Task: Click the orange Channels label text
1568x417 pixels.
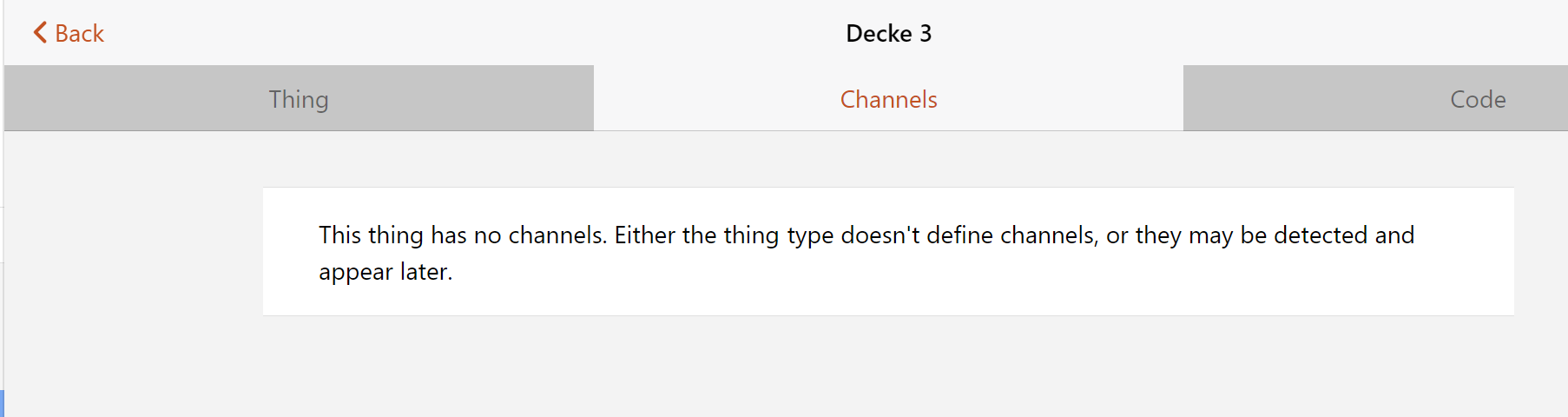Action: (888, 100)
